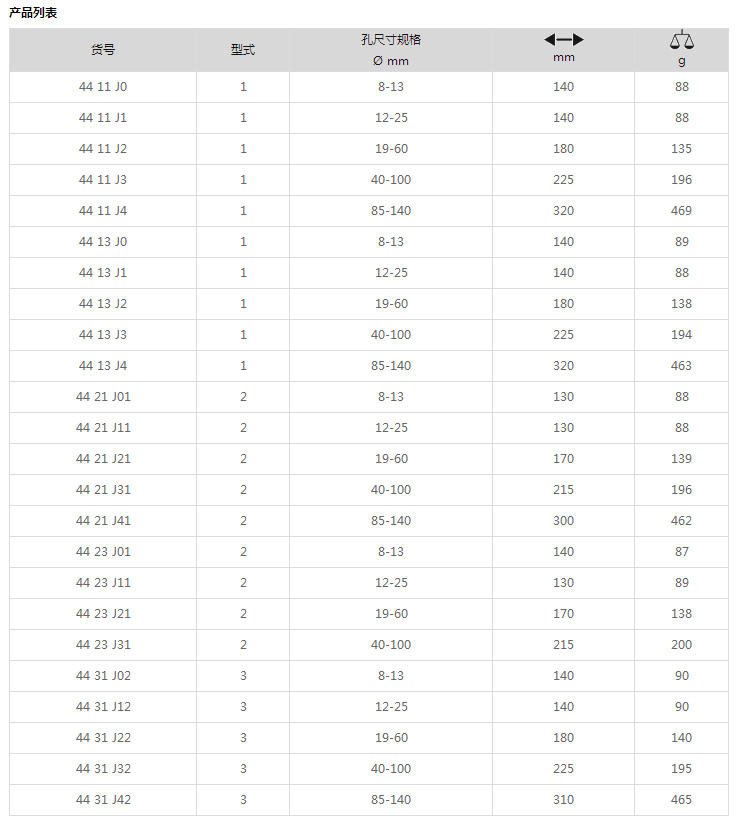Viewport: 745px width, 829px height.
Task: Select article number 44 11 J0
Action: [103, 87]
